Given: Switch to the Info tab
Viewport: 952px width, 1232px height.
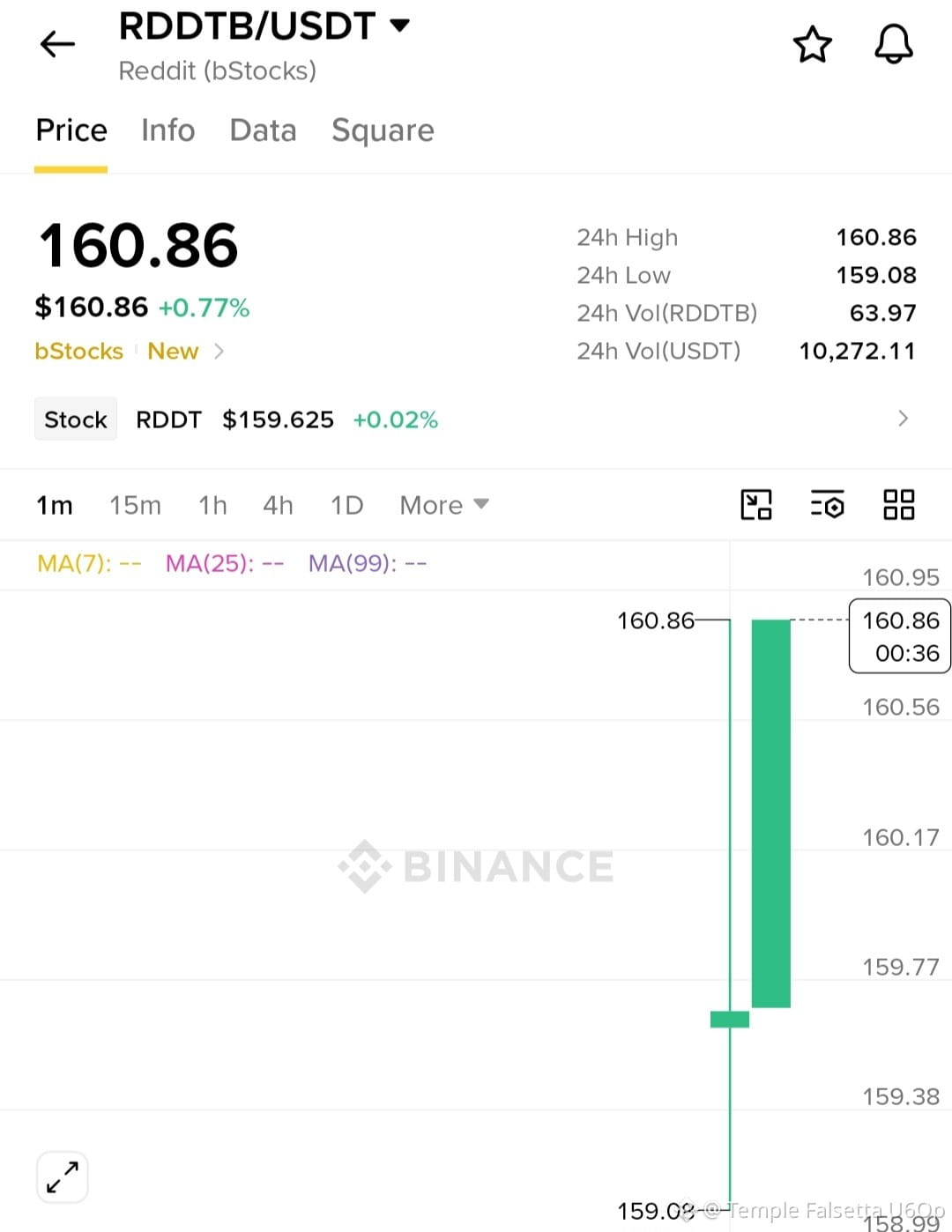Looking at the screenshot, I should (x=168, y=130).
